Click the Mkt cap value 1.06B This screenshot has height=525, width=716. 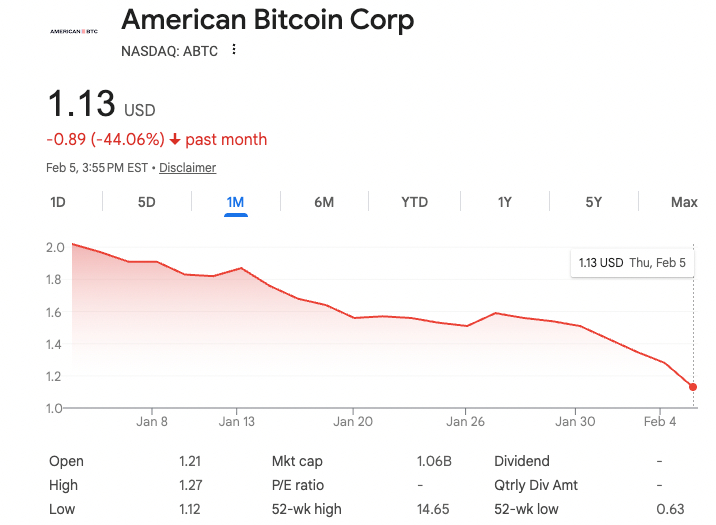pyautogui.click(x=434, y=462)
